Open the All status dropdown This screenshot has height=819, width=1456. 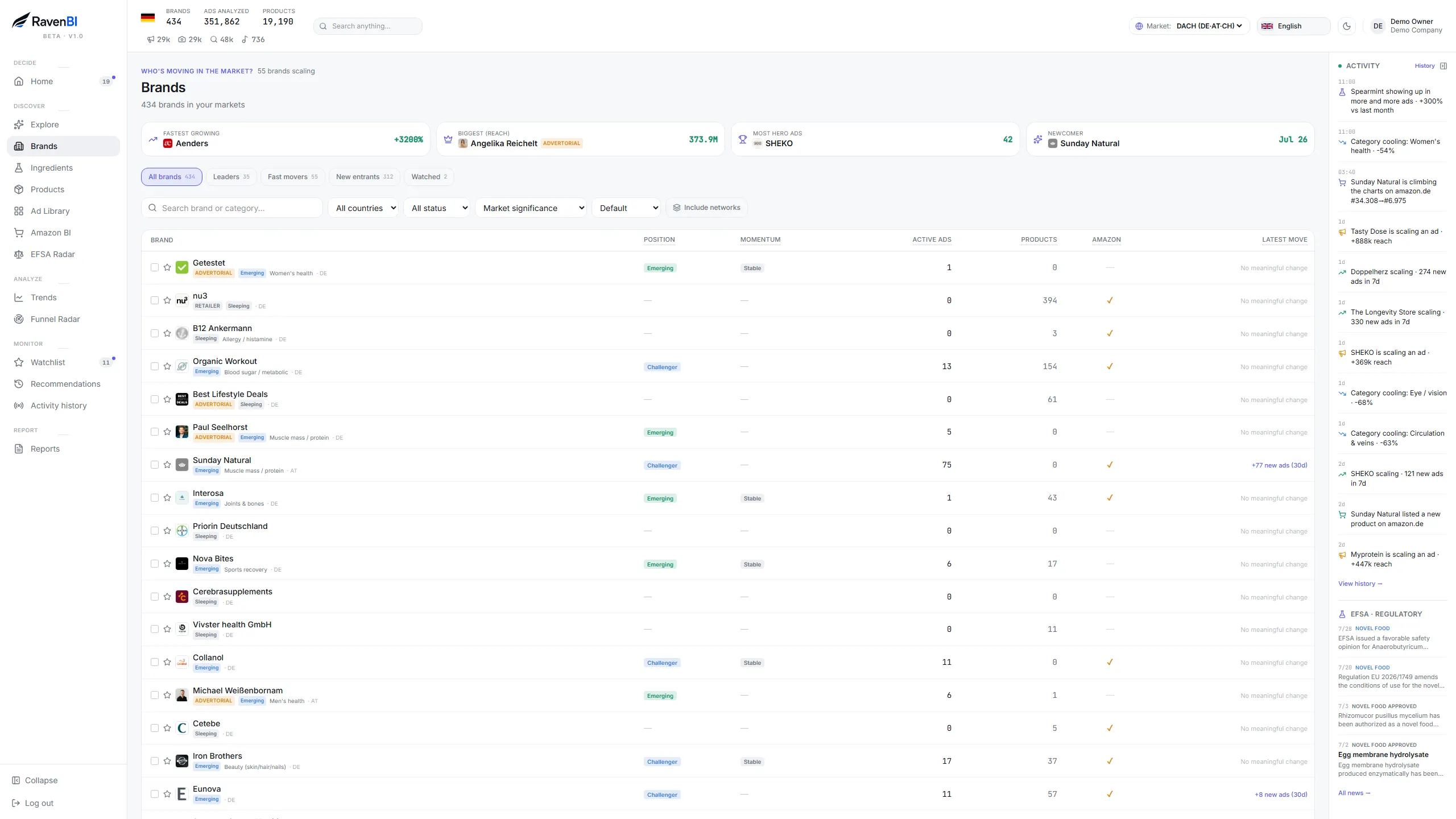438,208
